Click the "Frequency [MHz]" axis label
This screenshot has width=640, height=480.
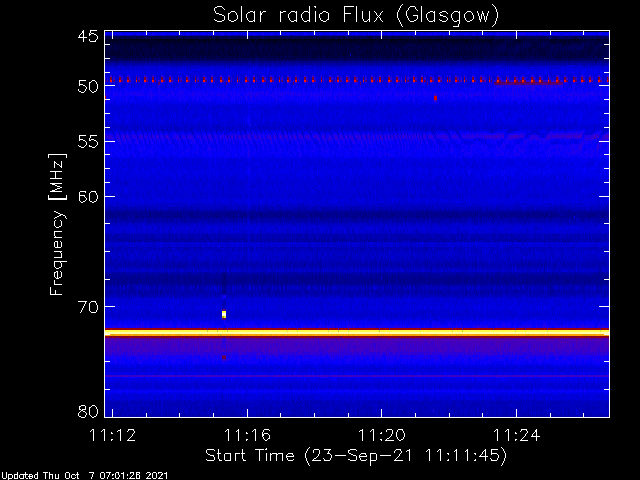point(57,224)
